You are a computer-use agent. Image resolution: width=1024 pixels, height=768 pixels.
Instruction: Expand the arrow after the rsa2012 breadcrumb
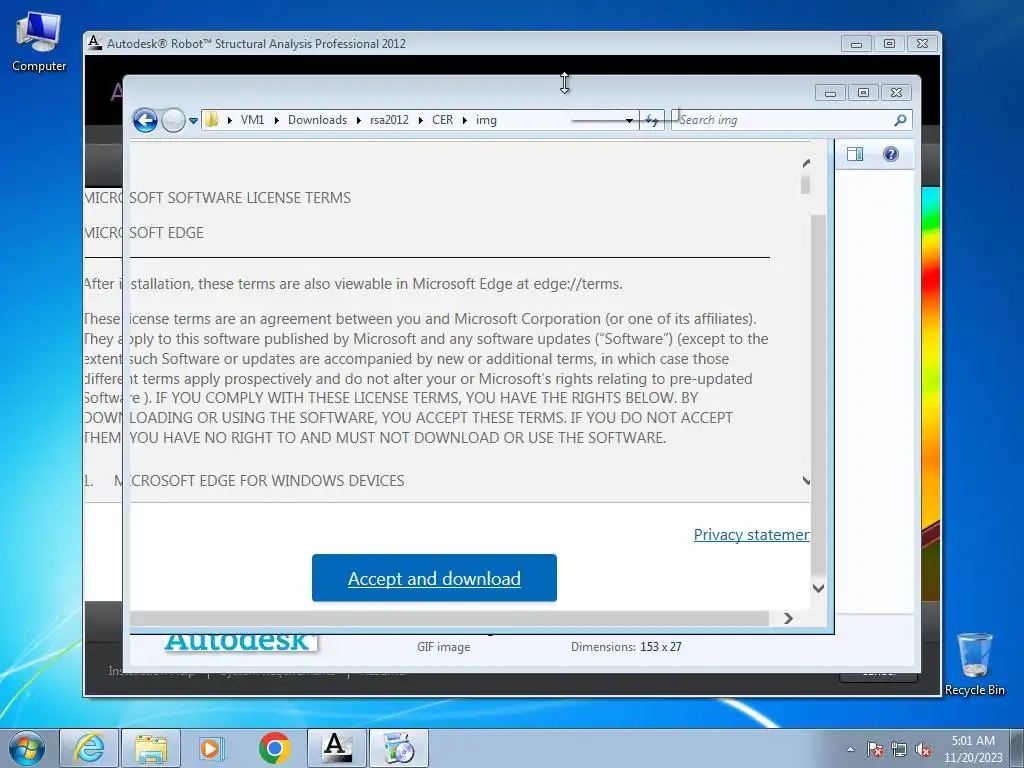(x=421, y=120)
